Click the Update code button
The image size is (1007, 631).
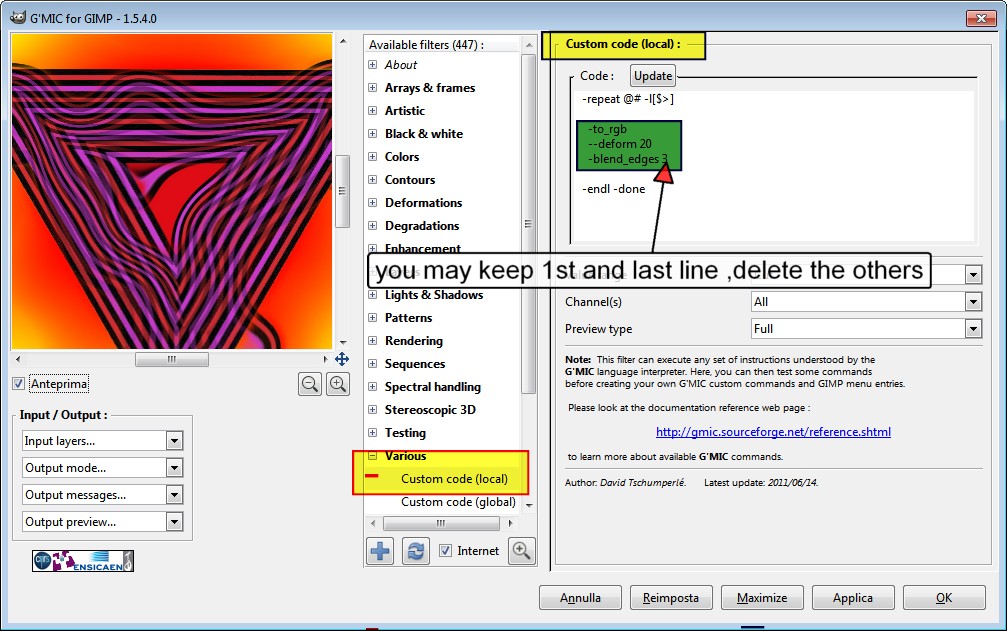coord(653,76)
